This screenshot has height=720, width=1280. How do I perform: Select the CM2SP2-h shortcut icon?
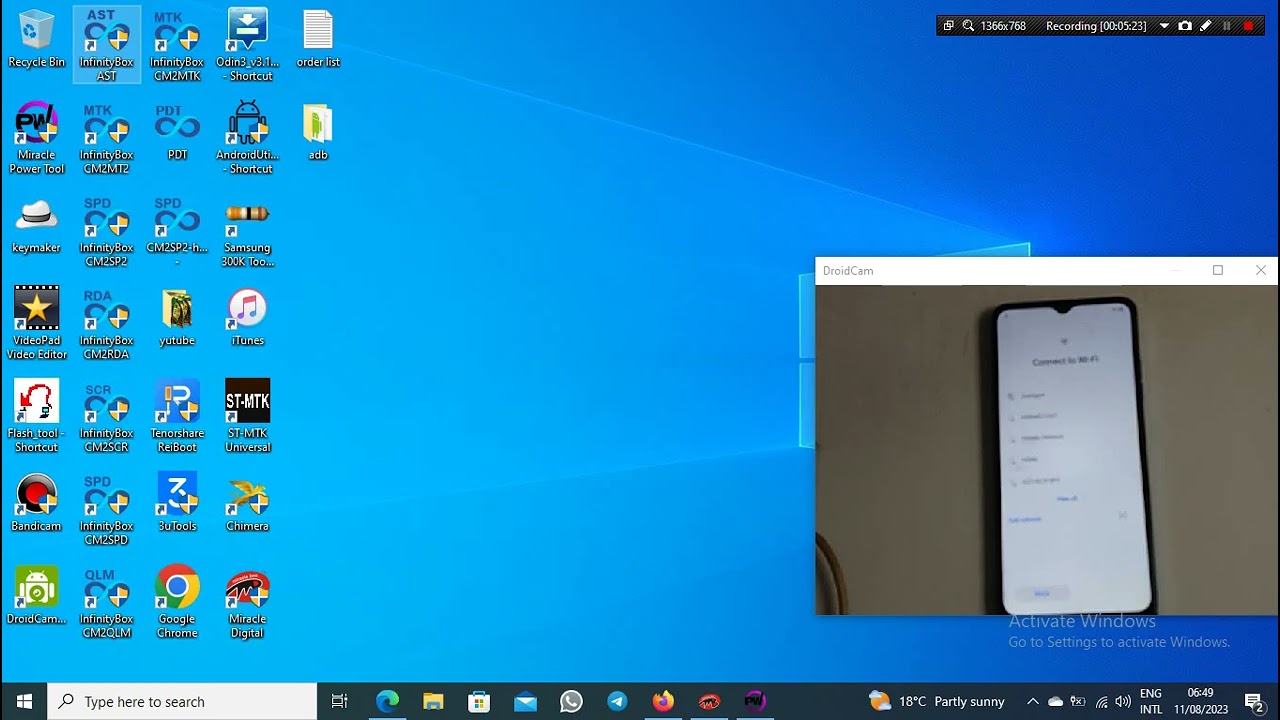(x=177, y=231)
